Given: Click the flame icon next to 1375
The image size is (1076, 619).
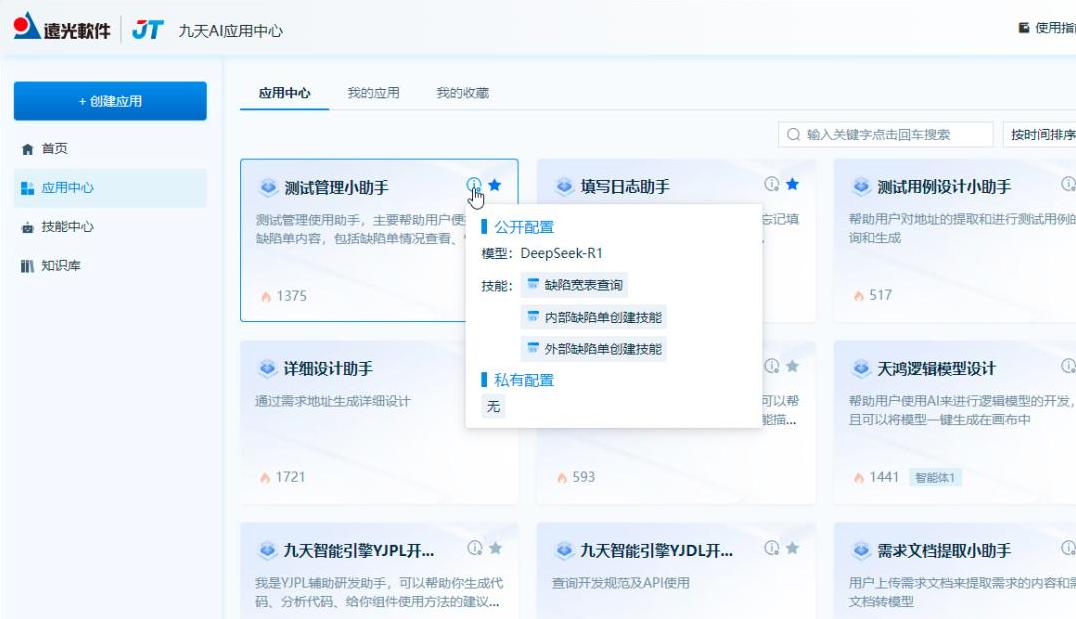Looking at the screenshot, I should [x=266, y=296].
